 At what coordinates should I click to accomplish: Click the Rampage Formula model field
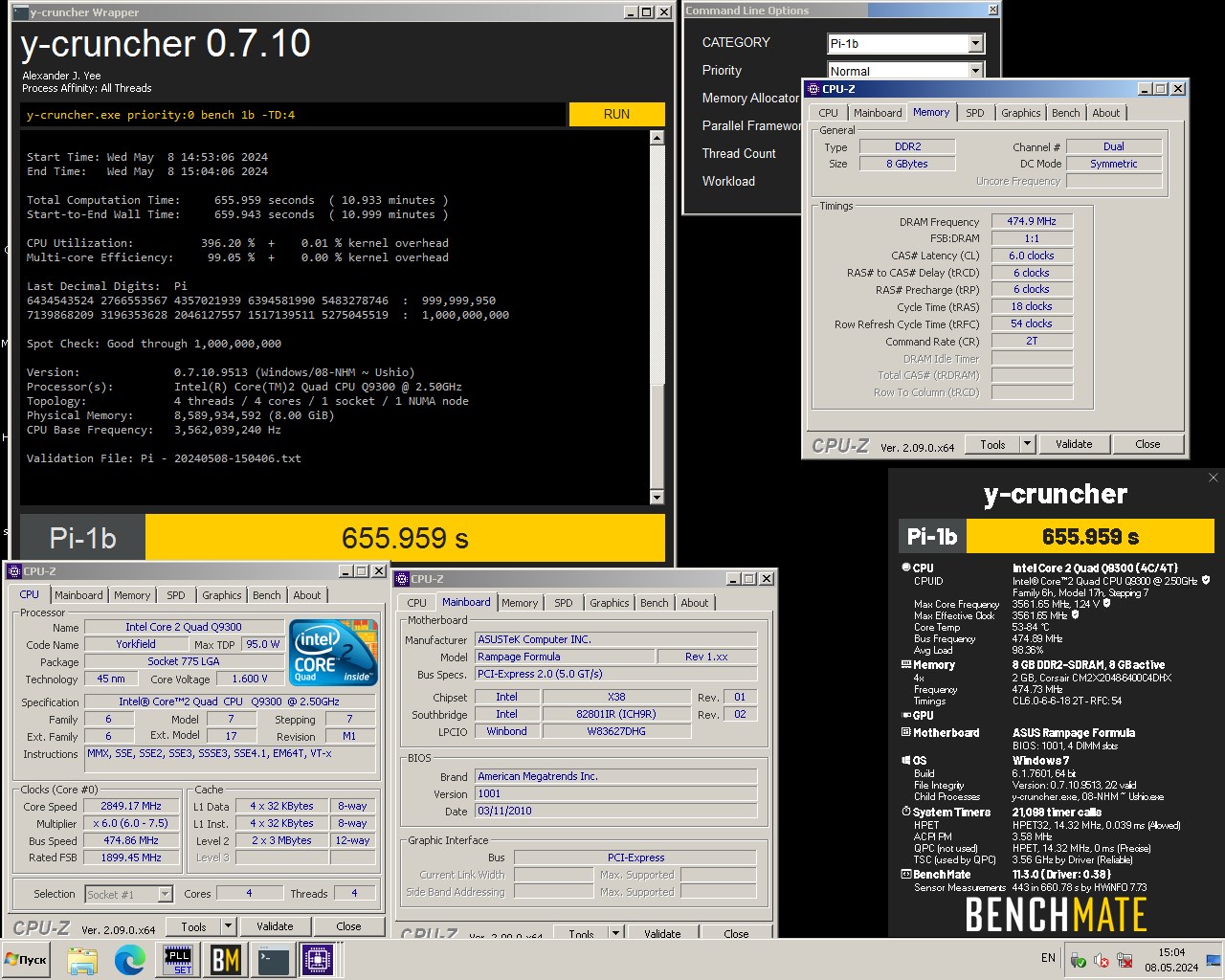click(x=565, y=657)
